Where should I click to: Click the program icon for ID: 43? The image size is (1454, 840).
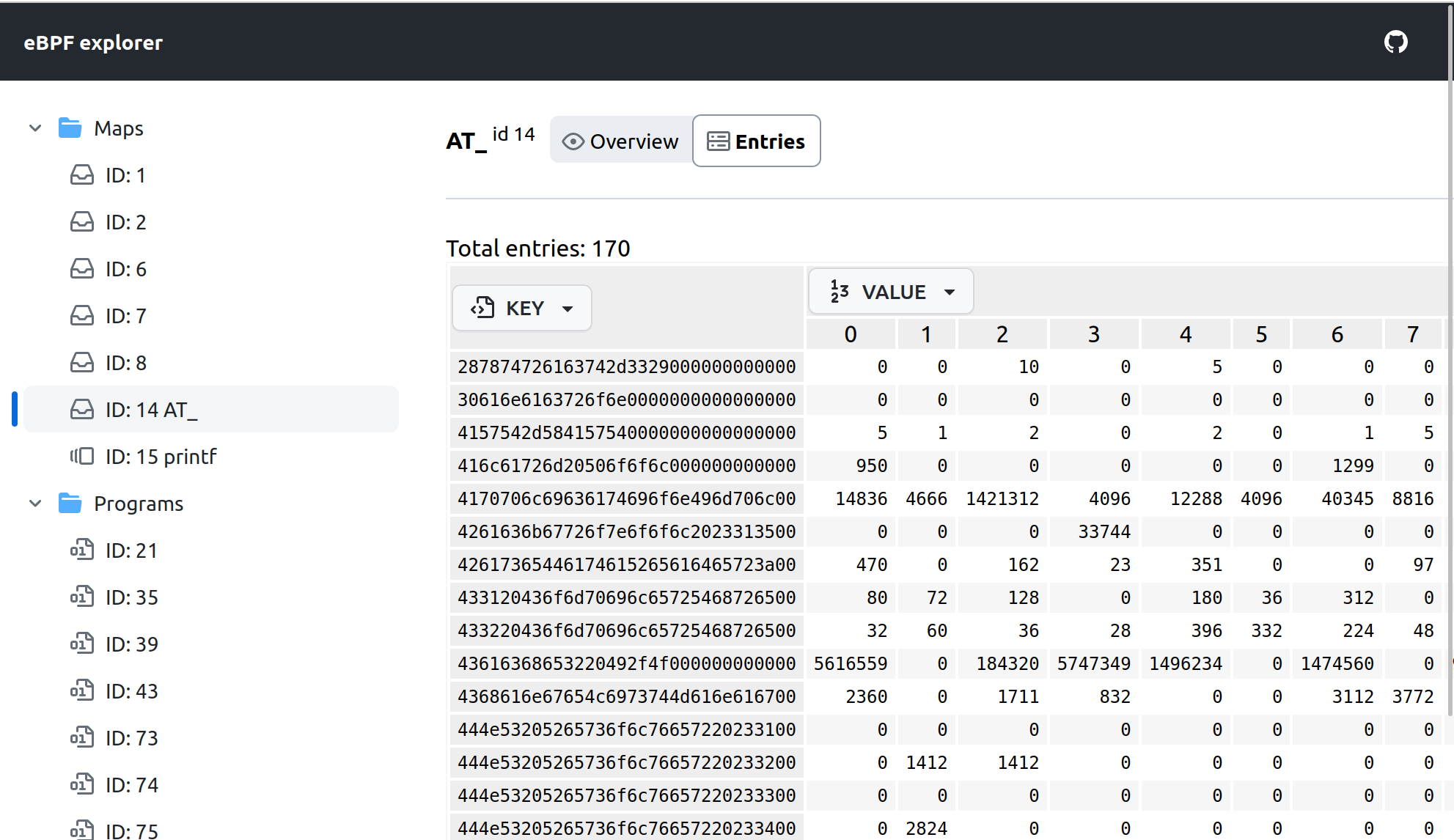(82, 691)
